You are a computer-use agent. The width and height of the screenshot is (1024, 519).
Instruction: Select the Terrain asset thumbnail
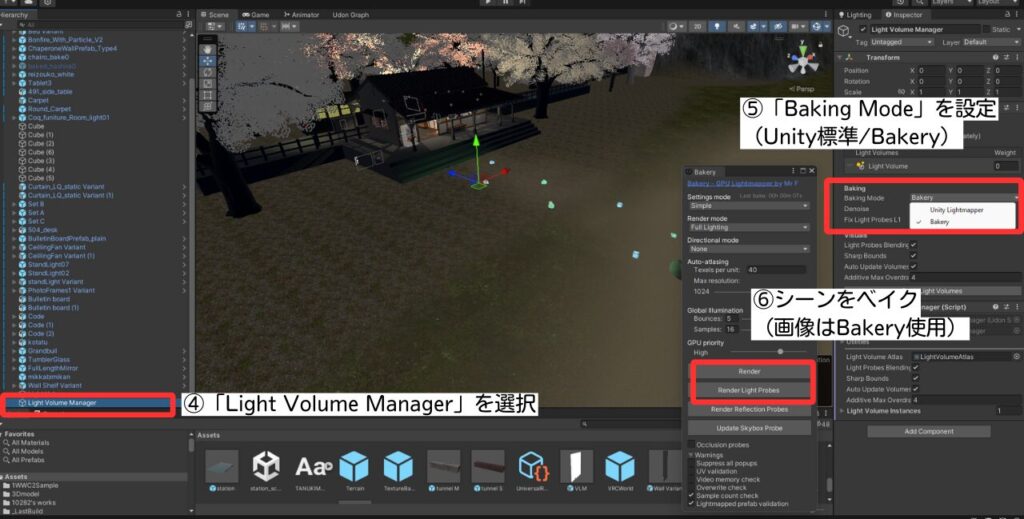click(354, 467)
